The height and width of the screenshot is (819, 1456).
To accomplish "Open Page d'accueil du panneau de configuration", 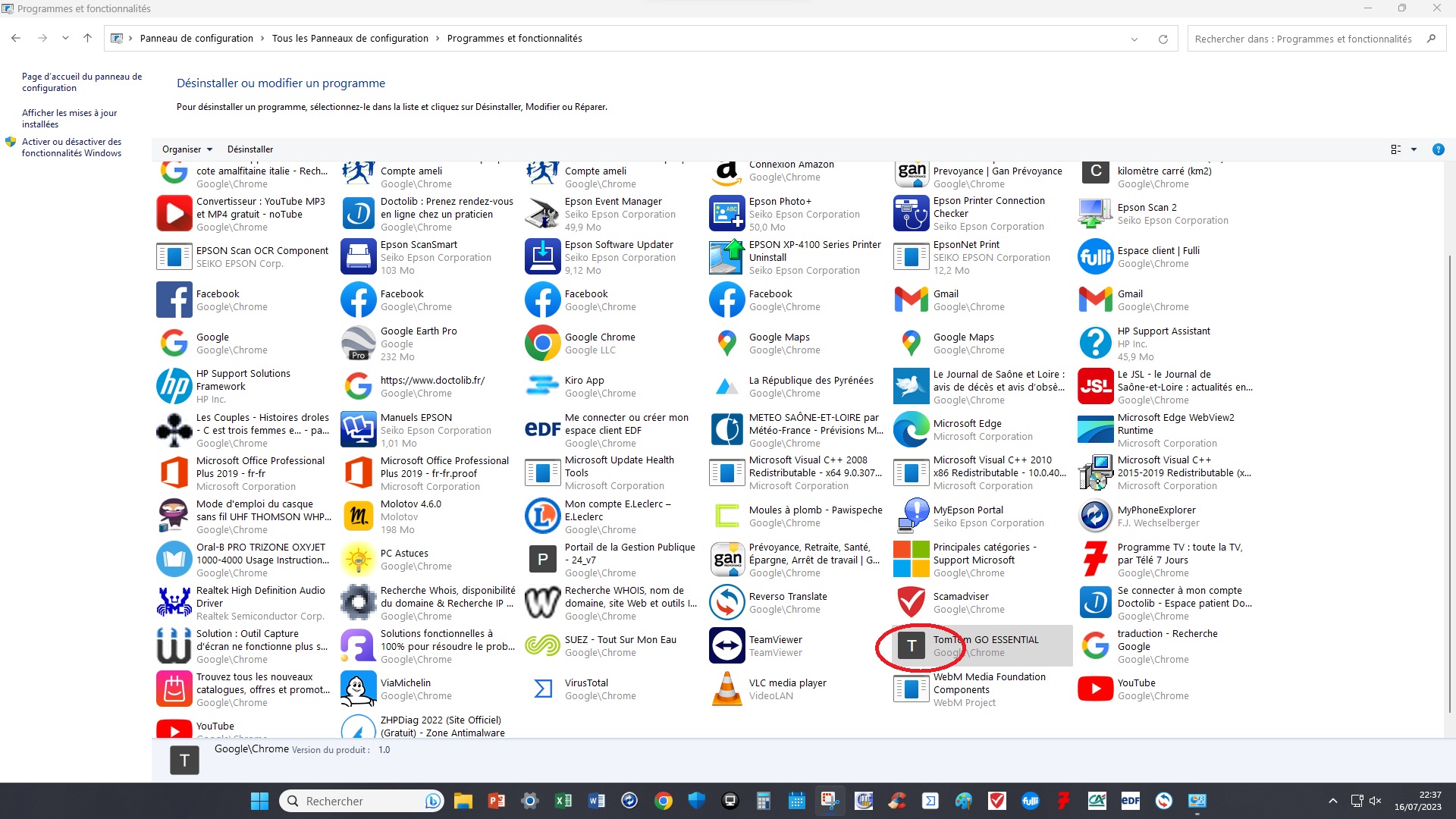I will (82, 82).
